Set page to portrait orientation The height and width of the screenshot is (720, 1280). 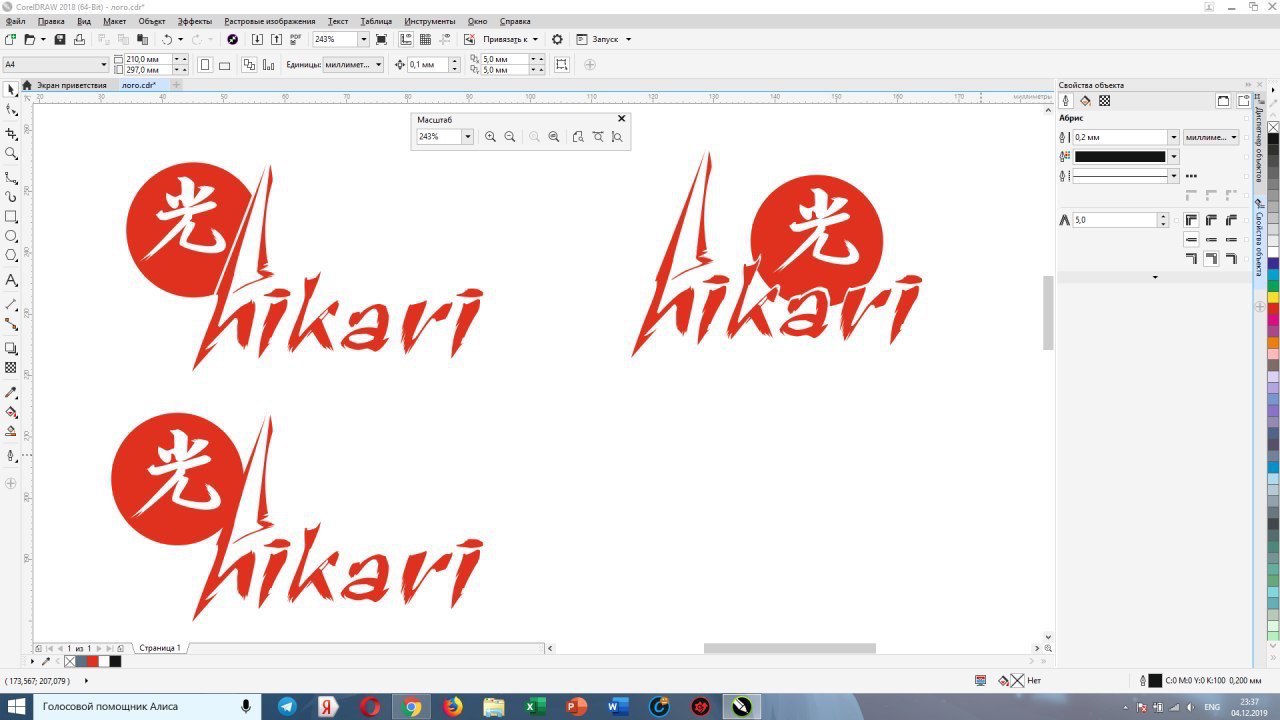coord(205,65)
